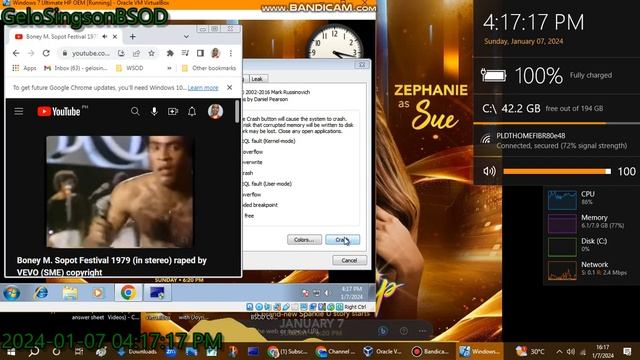
Task: Click the VirtualBox hard disk status icon
Action: [250, 307]
